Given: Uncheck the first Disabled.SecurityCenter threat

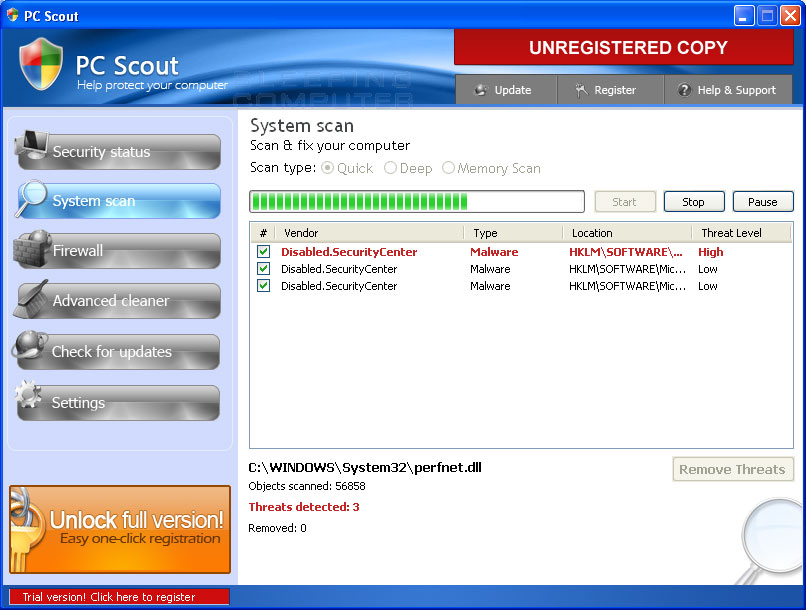Looking at the screenshot, I should click(x=262, y=252).
